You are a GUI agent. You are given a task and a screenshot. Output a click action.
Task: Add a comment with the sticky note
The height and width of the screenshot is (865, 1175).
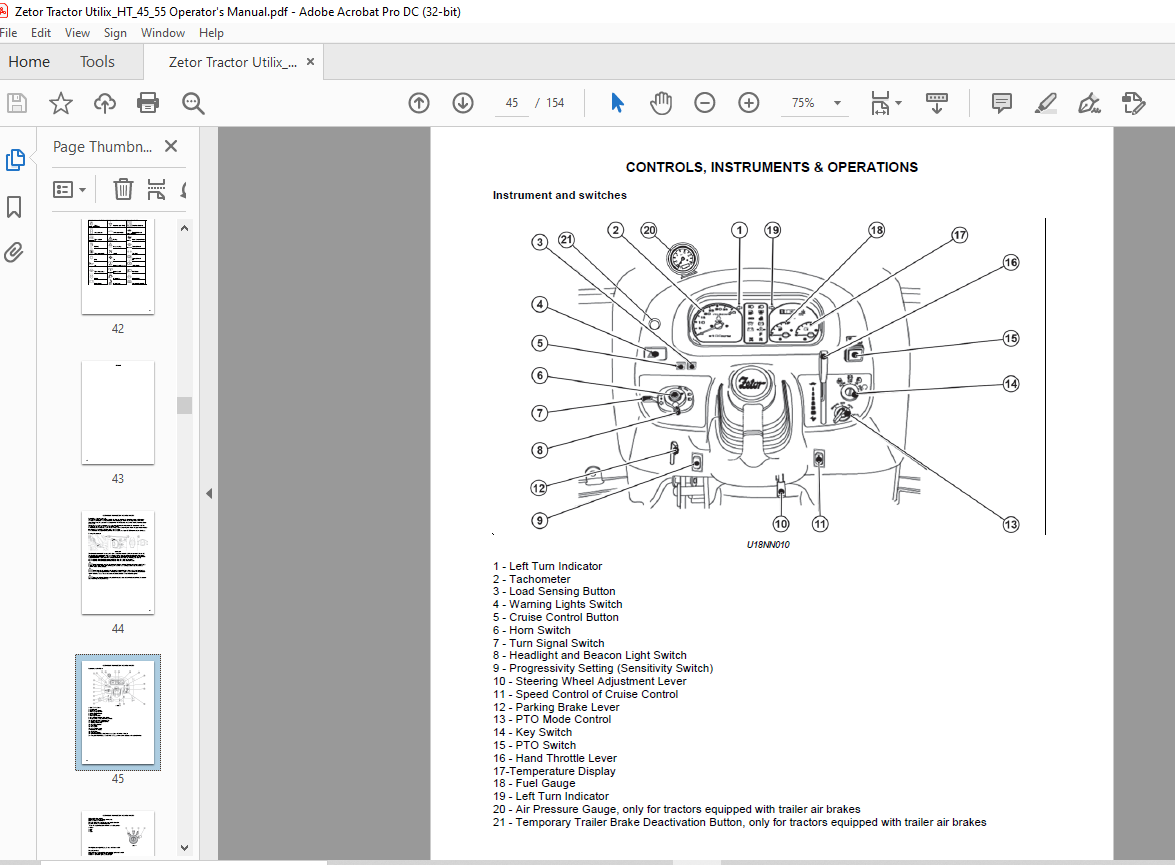click(1001, 103)
